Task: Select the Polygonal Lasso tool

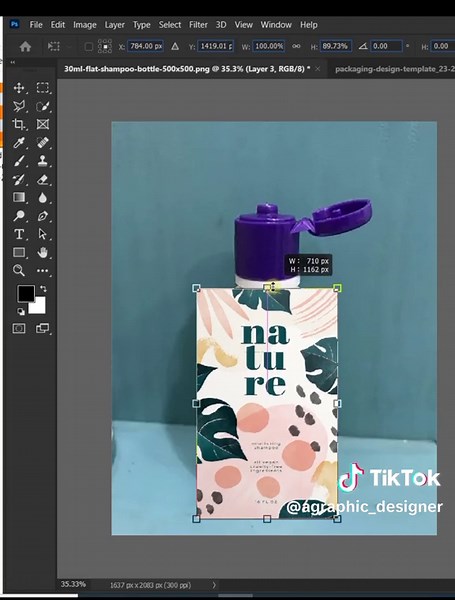Action: point(19,106)
